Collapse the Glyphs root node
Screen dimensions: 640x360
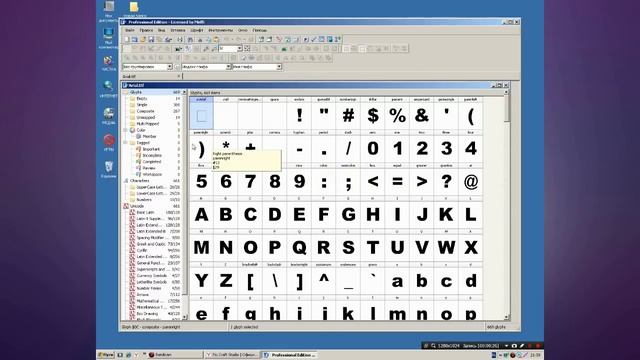pyautogui.click(x=126, y=92)
